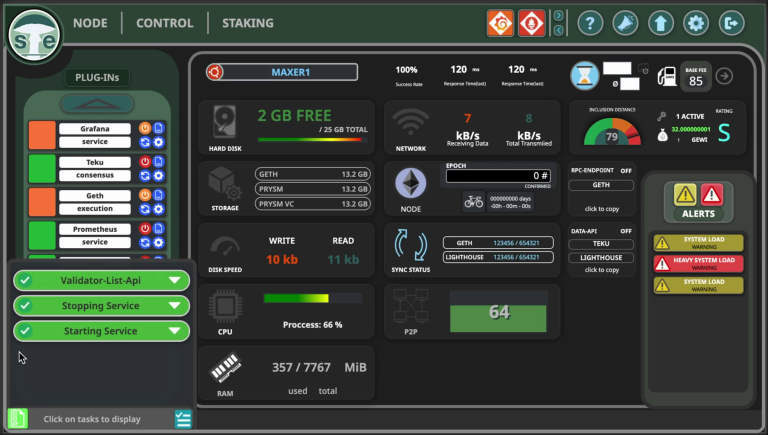Click the Ethereum node icon
768x435 pixels.
point(410,183)
